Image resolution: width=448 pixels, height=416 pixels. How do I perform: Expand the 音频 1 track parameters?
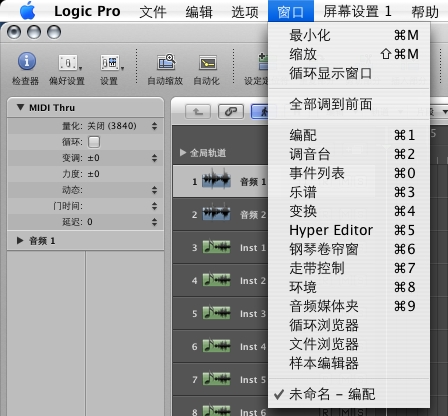(20, 240)
